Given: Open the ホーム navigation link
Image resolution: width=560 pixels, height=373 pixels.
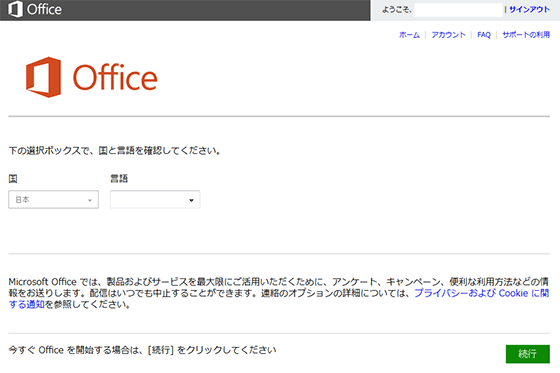Looking at the screenshot, I should pyautogui.click(x=409, y=35).
